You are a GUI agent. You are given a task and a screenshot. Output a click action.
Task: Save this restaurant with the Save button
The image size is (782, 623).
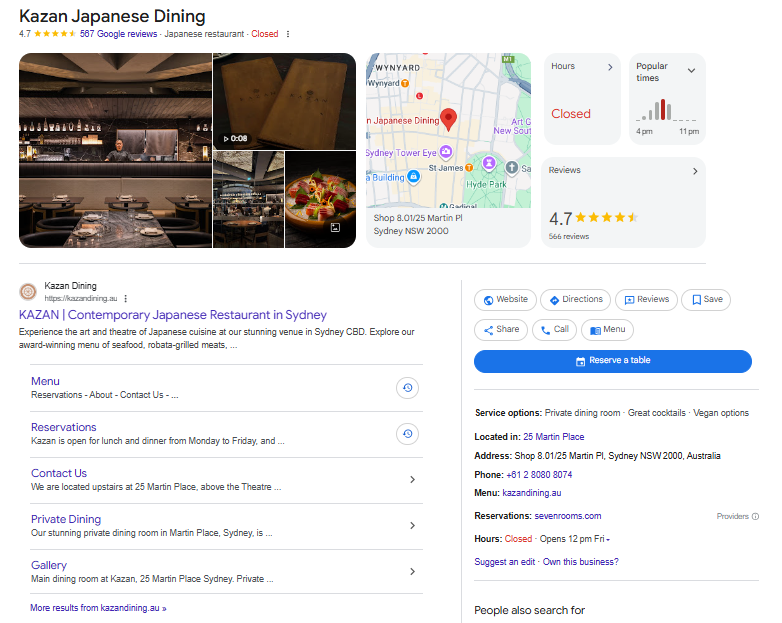(705, 299)
